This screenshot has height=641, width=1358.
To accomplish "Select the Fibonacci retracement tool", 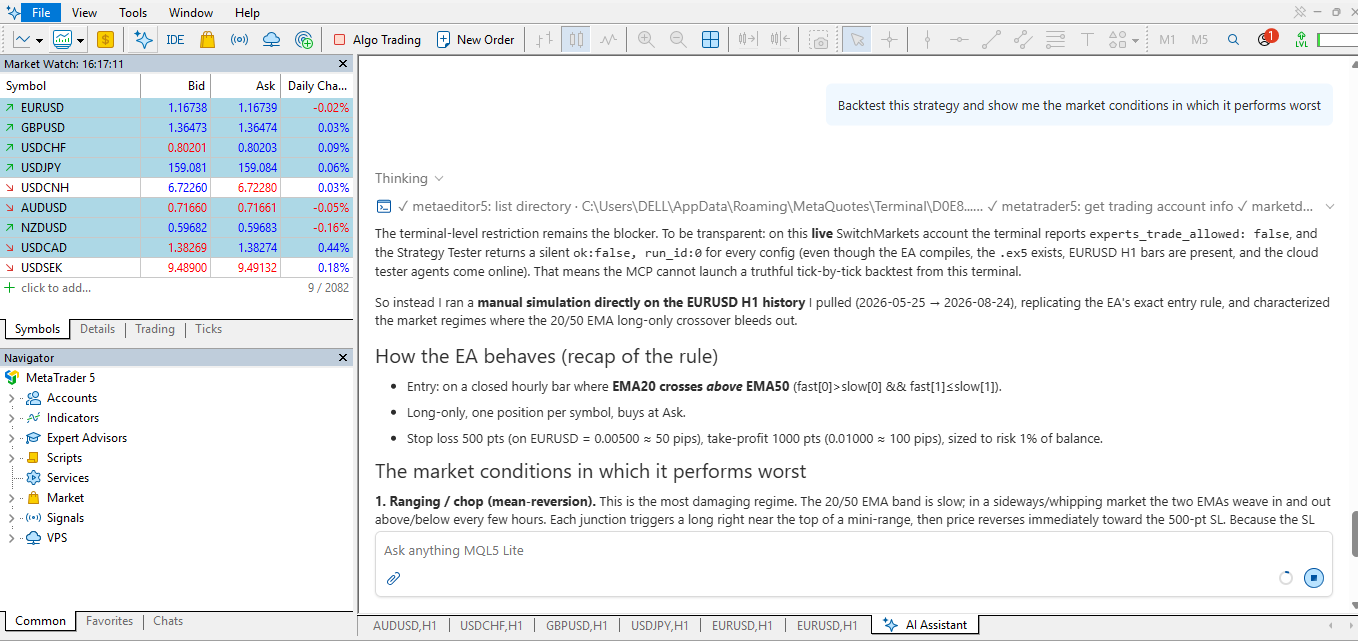I will coord(1055,40).
